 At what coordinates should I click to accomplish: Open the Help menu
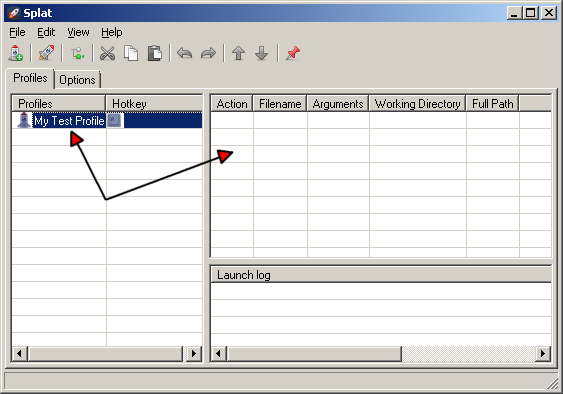click(x=112, y=32)
